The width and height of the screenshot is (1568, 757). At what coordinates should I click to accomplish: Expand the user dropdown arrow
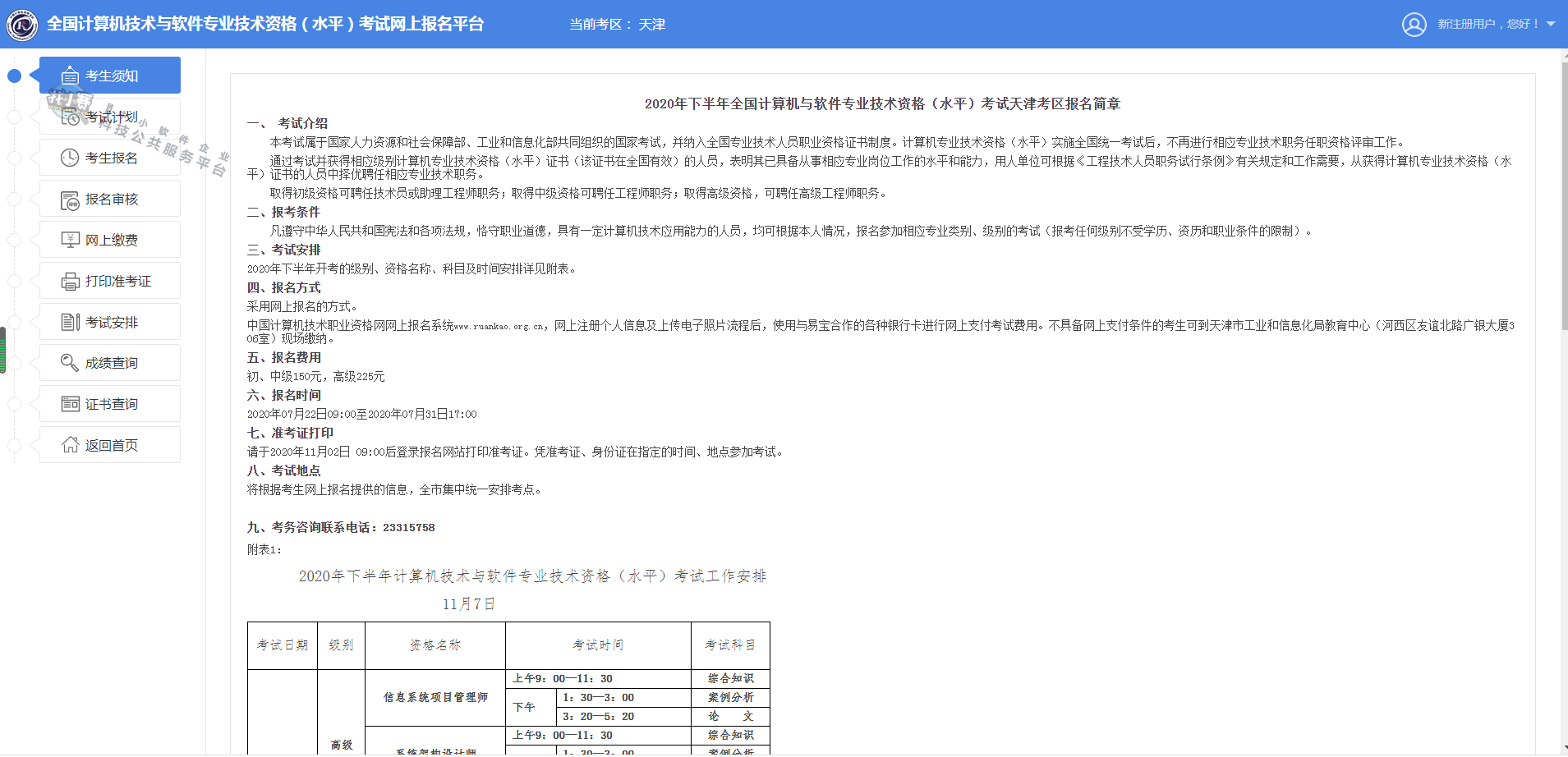(1551, 24)
